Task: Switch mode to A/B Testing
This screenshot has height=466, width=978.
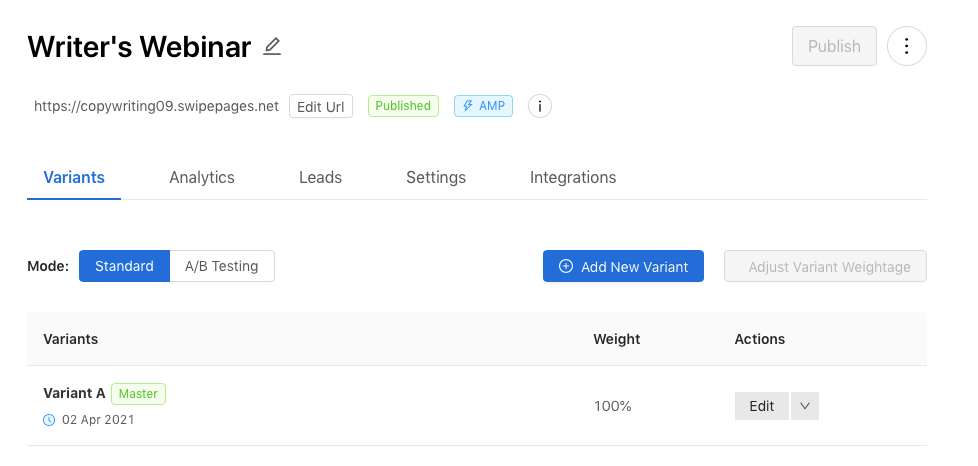Action: (x=222, y=266)
